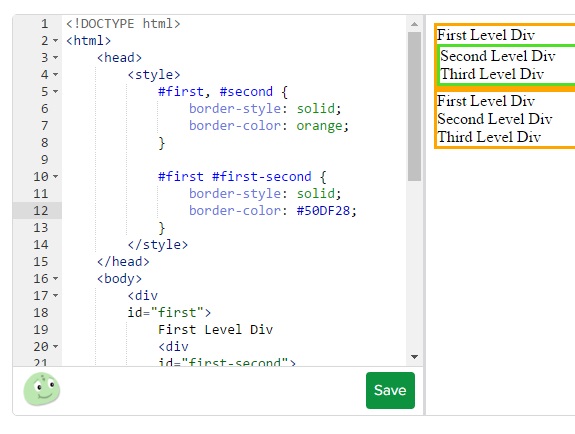Select line number 19 in the gutter

tap(41, 329)
